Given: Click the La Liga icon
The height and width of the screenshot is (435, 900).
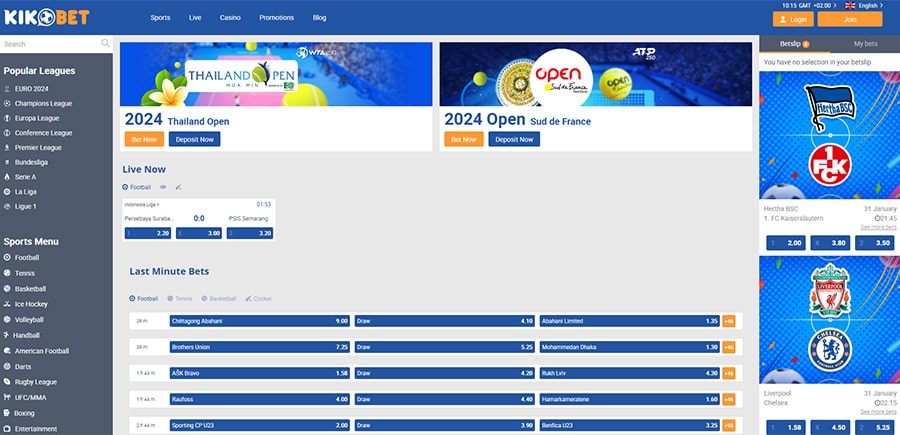Looking at the screenshot, I should click(x=7, y=192).
